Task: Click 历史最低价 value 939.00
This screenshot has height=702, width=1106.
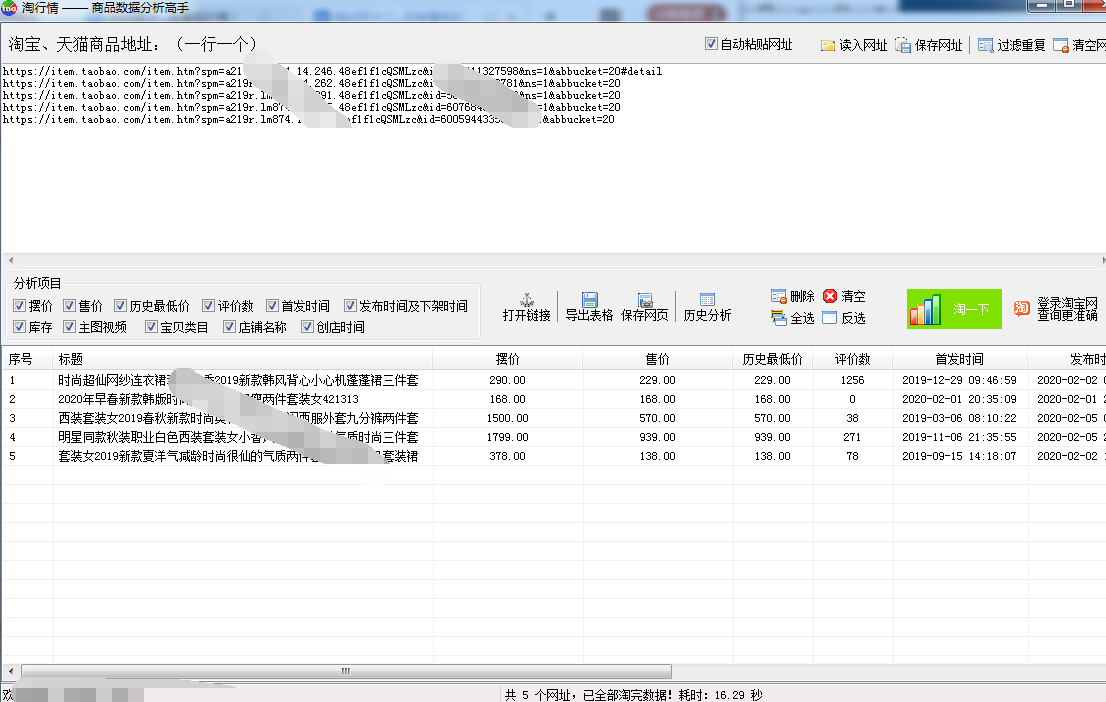Action: click(x=772, y=437)
